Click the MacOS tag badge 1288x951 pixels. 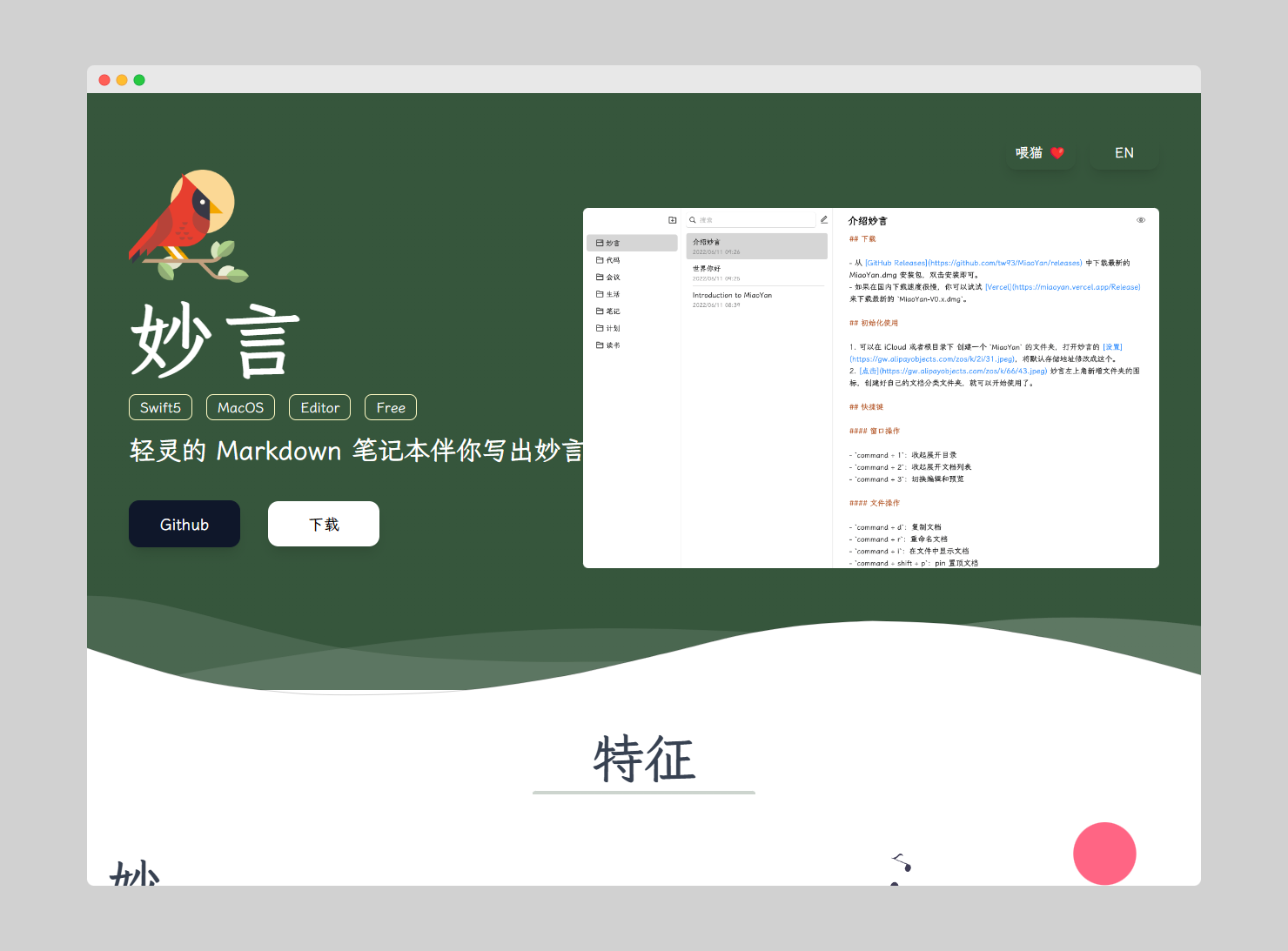240,407
